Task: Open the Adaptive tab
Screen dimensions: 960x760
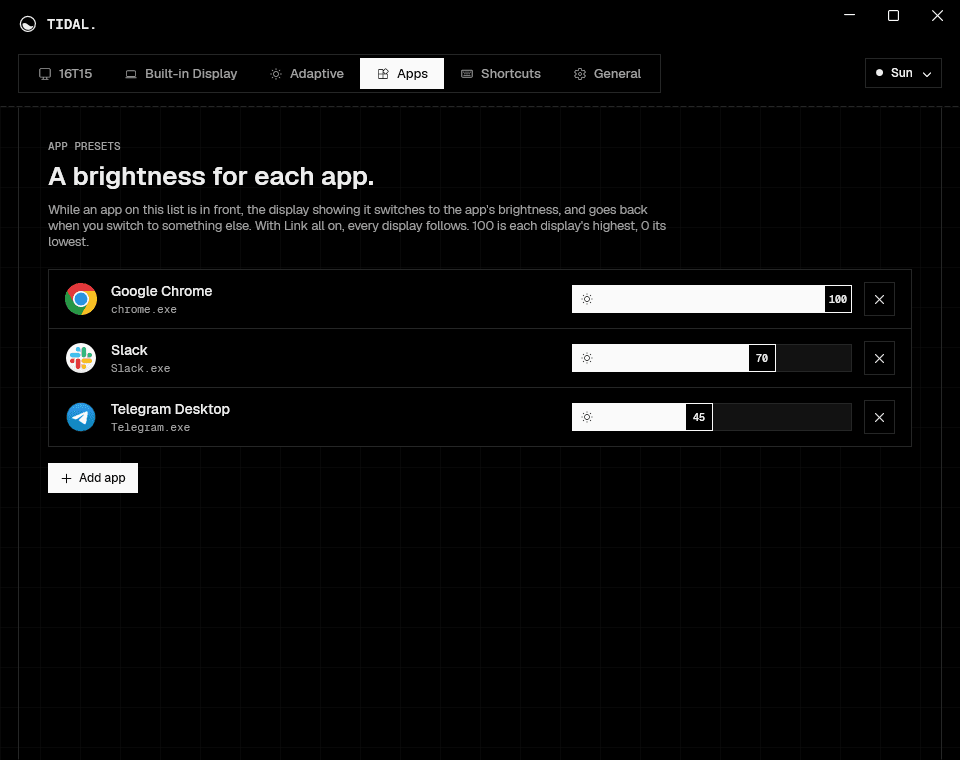Action: (x=307, y=73)
